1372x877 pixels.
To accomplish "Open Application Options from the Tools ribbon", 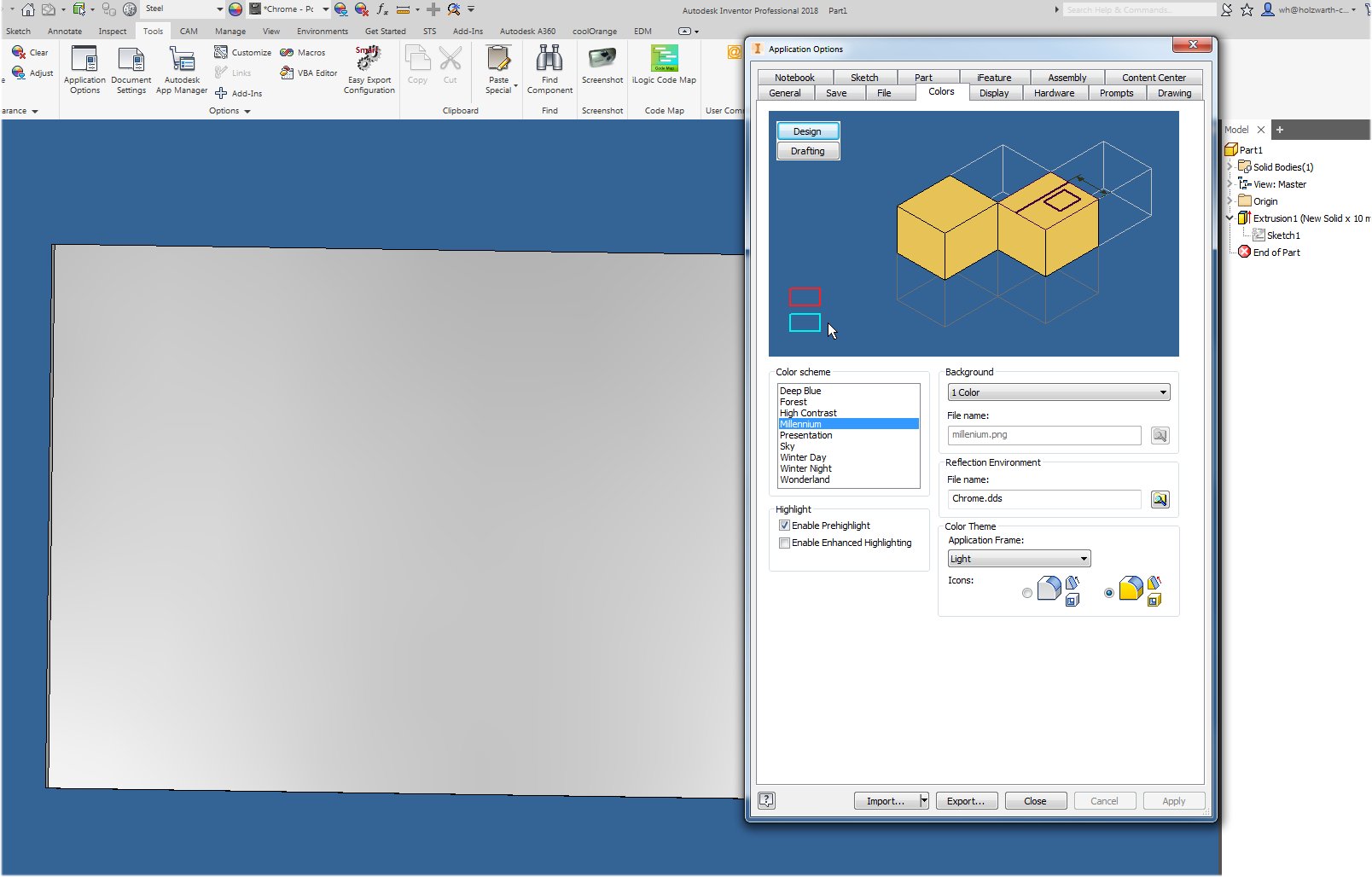I will 84,70.
